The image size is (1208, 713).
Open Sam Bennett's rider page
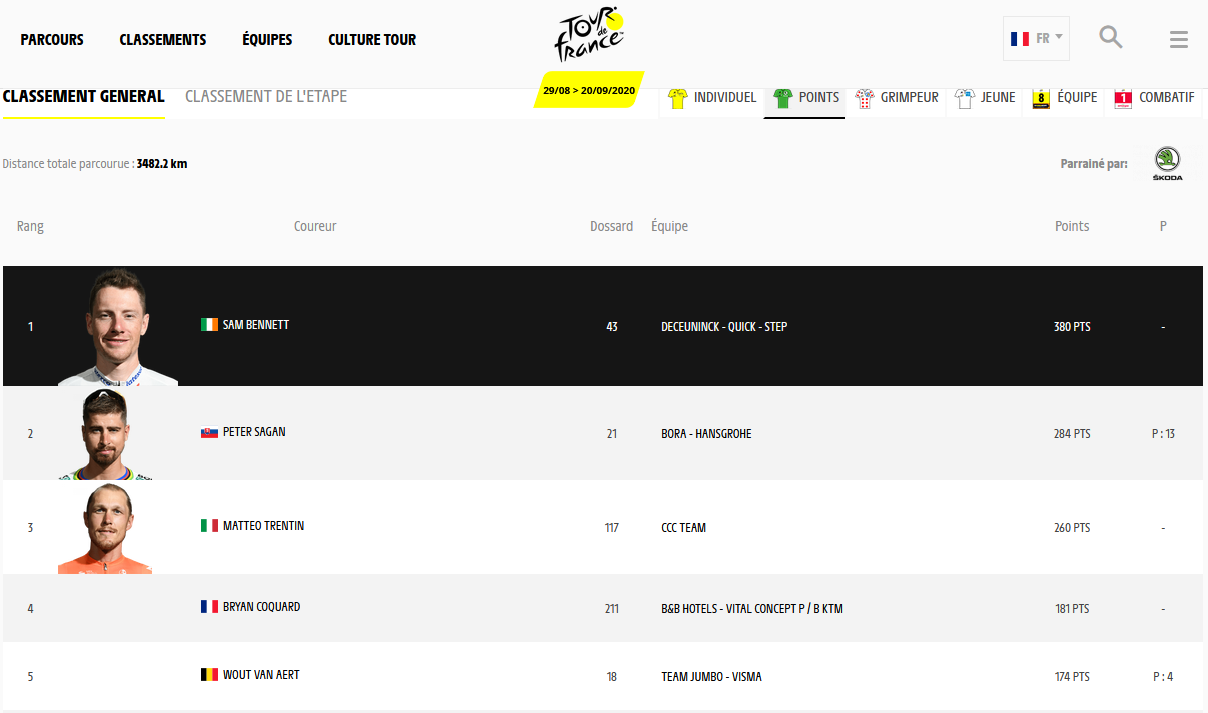click(255, 325)
